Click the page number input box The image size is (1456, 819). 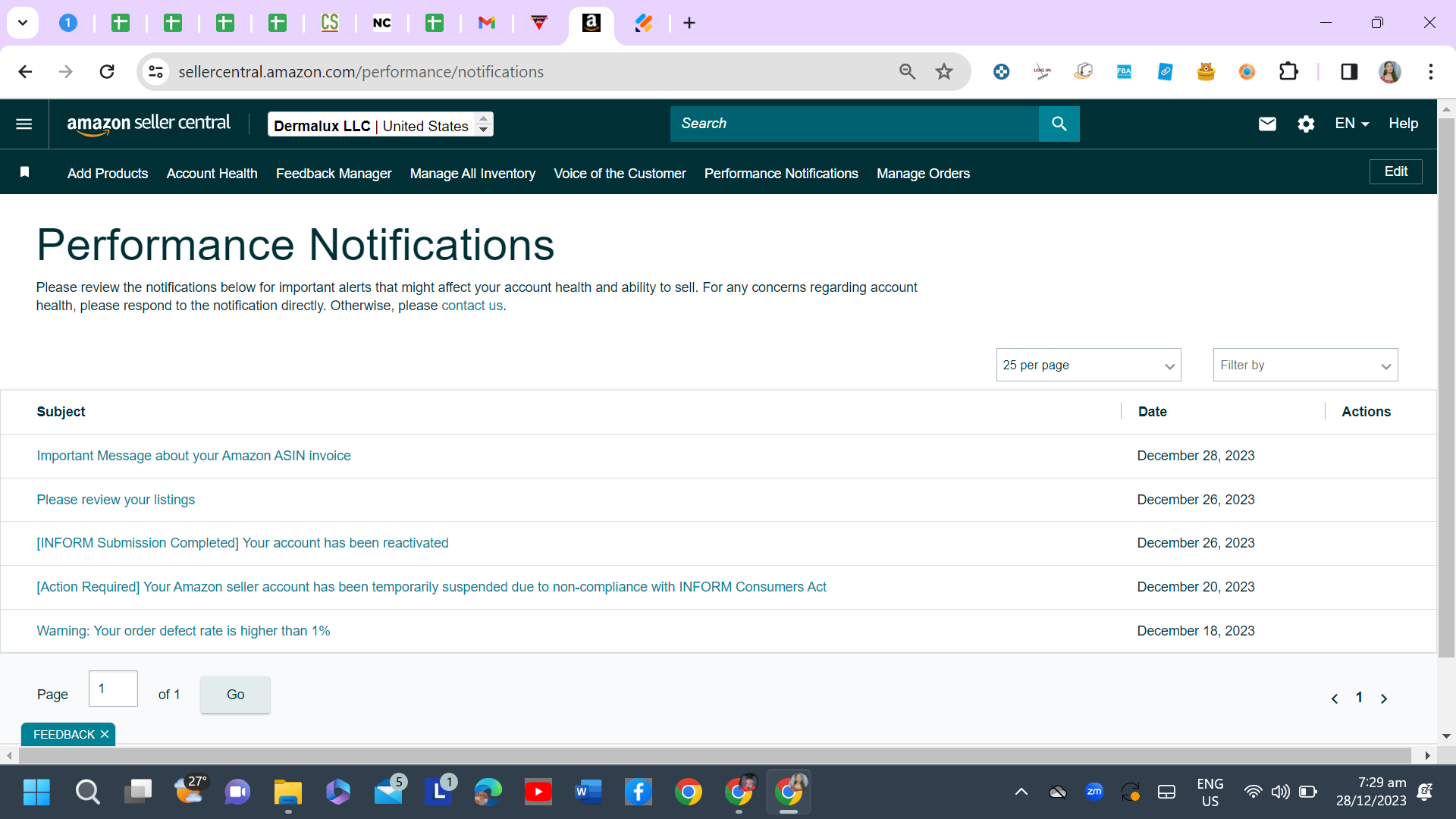point(113,689)
